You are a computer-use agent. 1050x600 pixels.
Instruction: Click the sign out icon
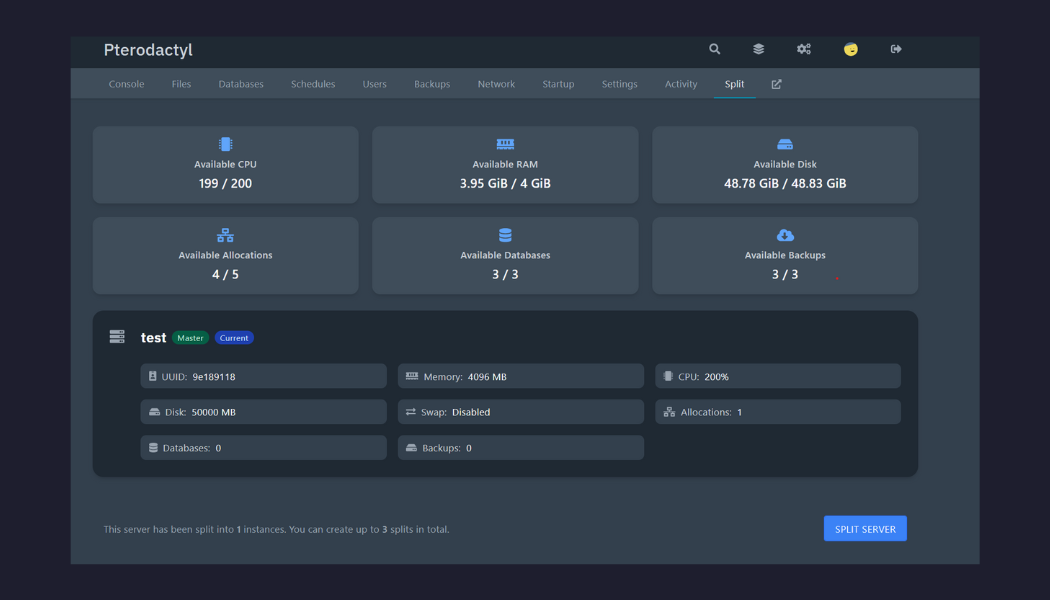click(x=896, y=49)
